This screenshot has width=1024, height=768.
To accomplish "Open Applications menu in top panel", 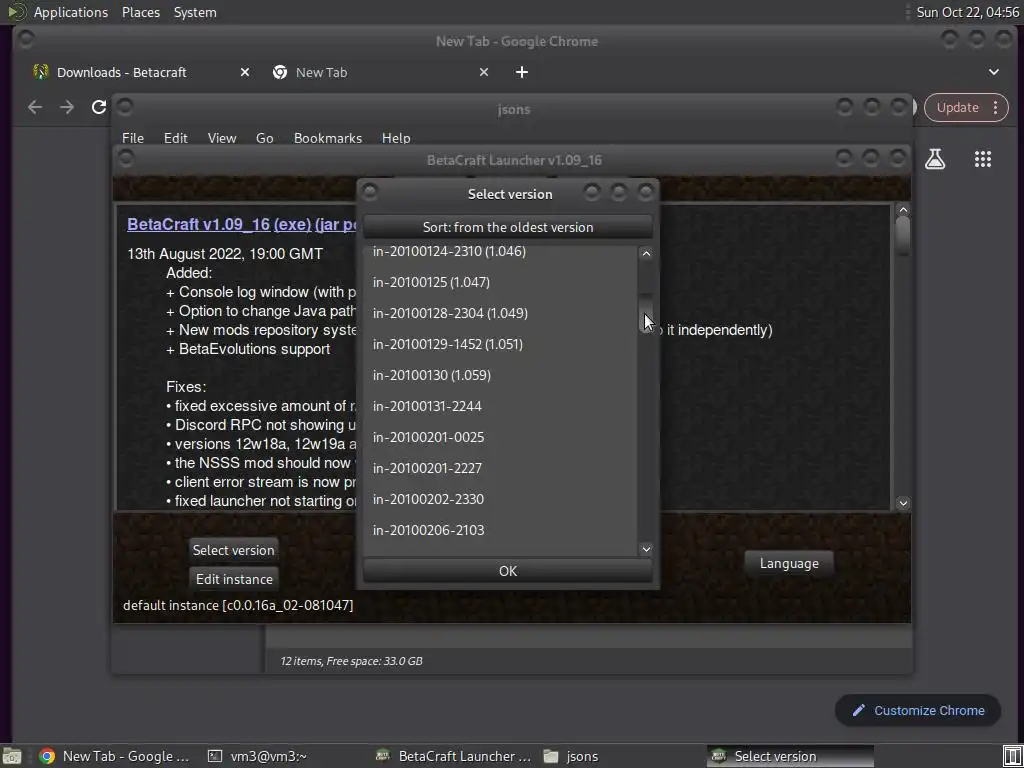I will 71,12.
